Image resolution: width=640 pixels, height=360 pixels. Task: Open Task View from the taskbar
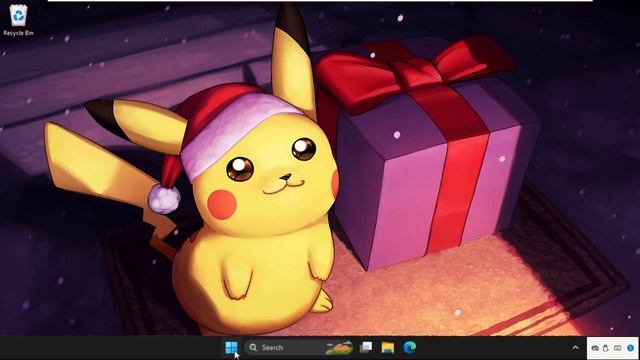coord(366,347)
